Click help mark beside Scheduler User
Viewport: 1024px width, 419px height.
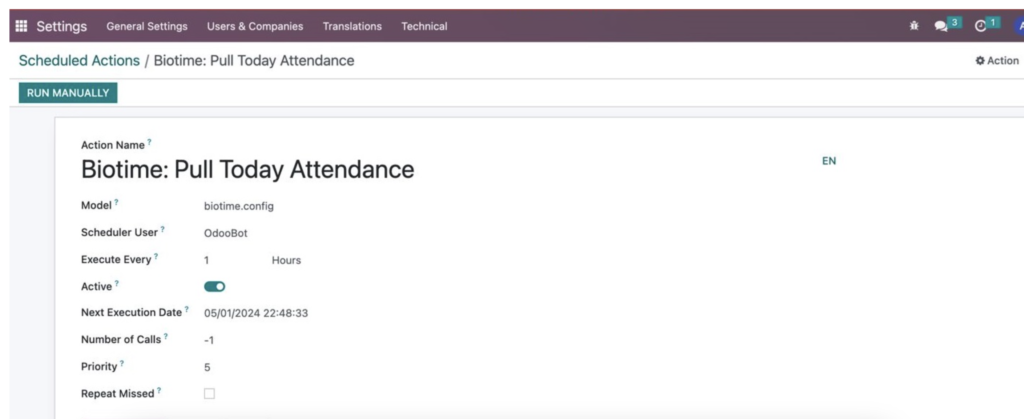(x=163, y=229)
